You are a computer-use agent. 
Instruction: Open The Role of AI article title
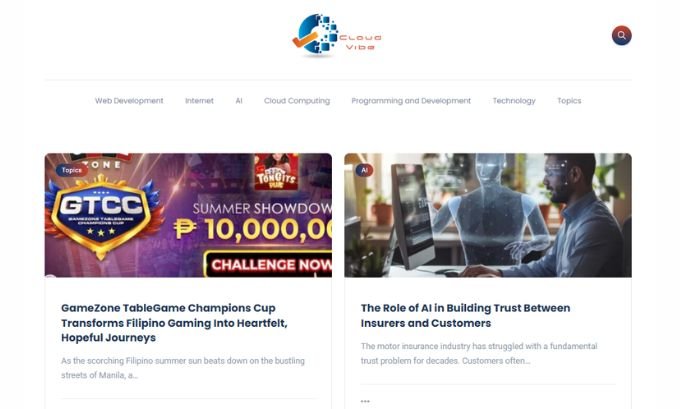point(465,315)
